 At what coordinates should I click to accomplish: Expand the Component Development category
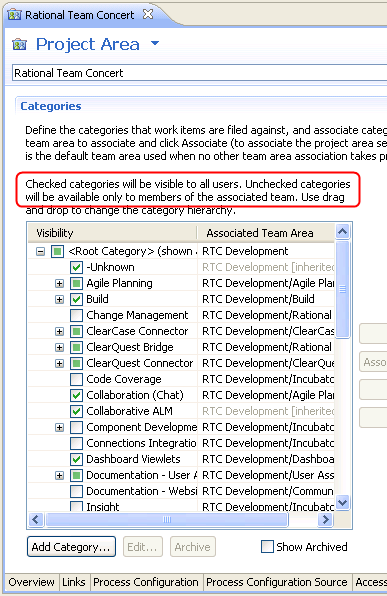[60, 427]
